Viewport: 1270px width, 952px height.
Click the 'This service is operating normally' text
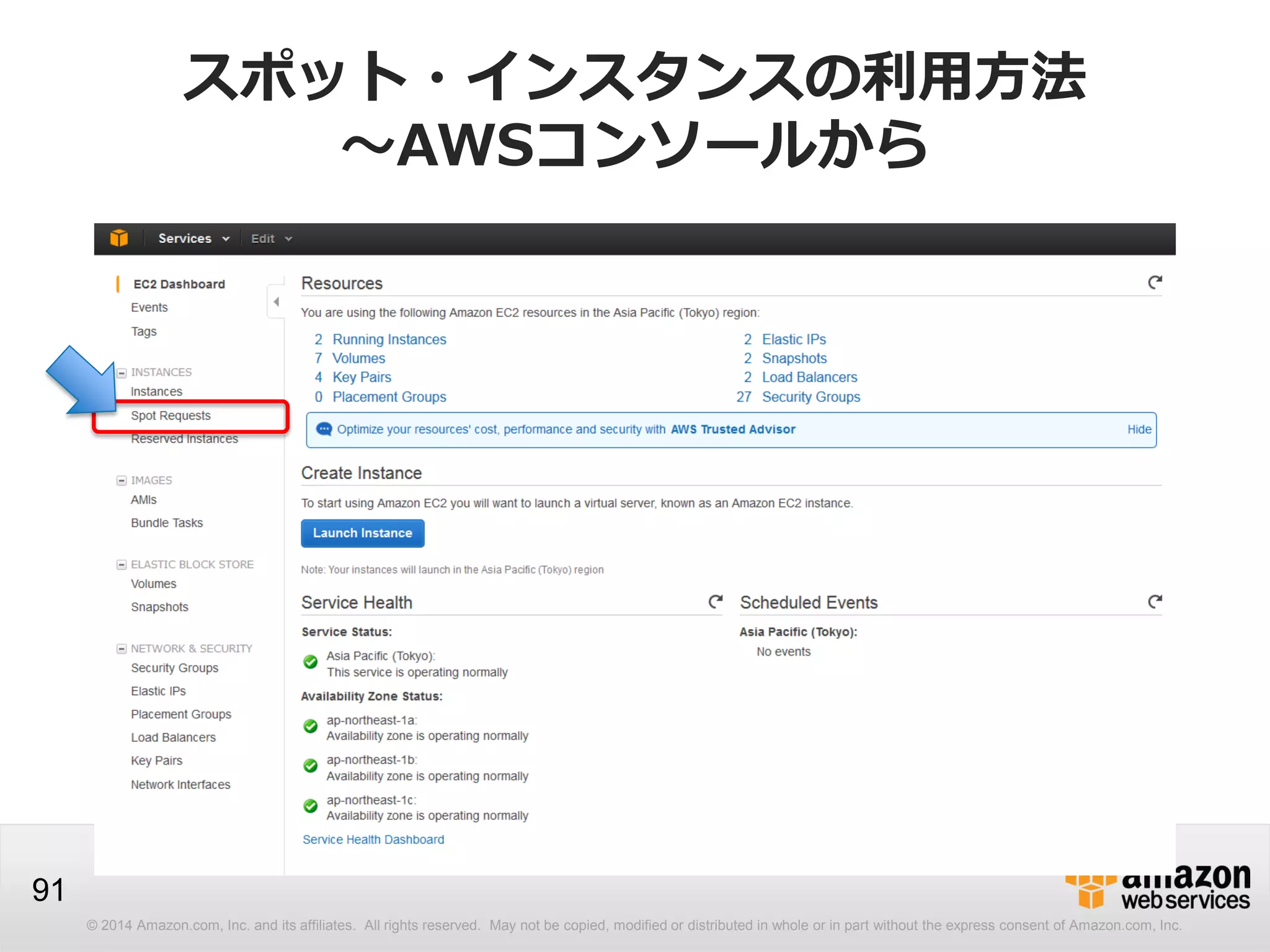pos(417,672)
